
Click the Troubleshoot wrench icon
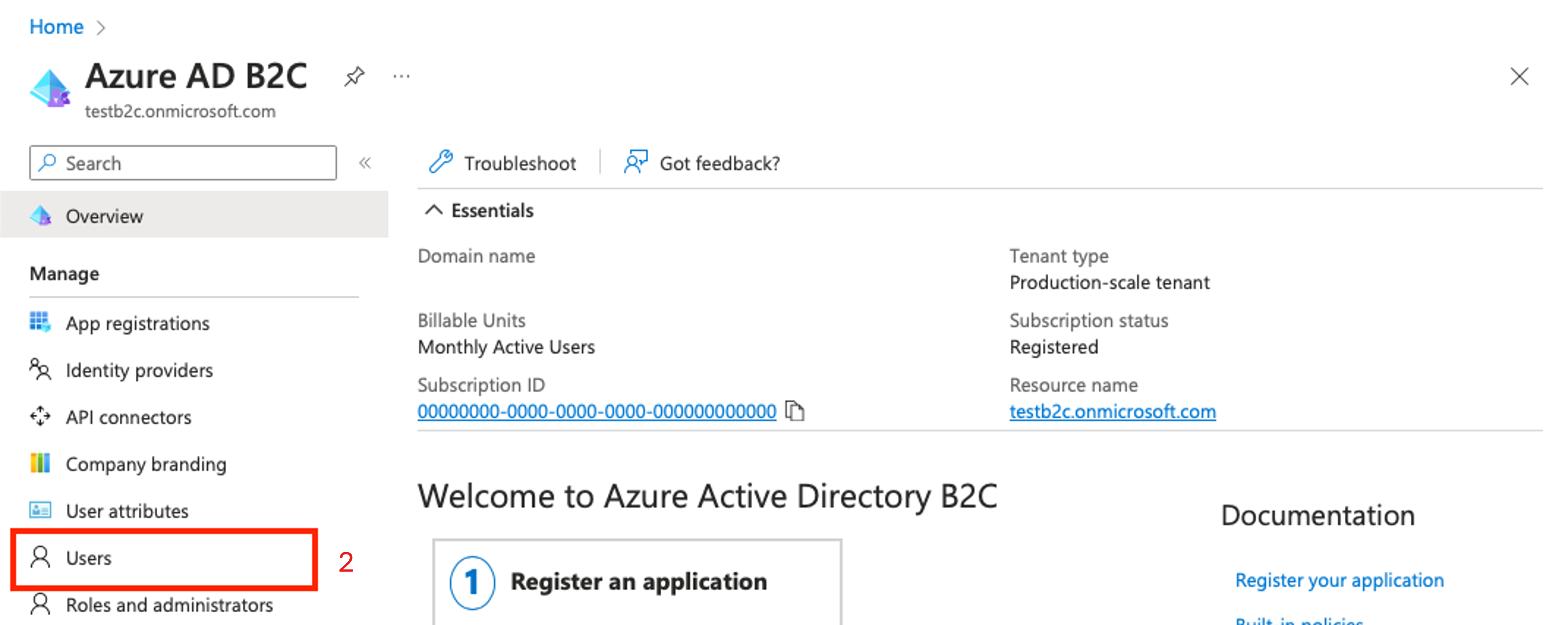pyautogui.click(x=437, y=163)
